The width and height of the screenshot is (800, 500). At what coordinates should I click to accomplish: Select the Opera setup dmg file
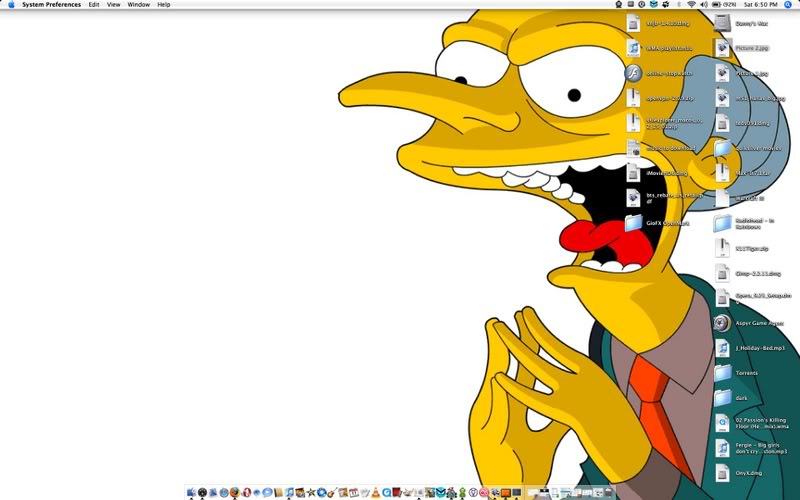(x=722, y=298)
